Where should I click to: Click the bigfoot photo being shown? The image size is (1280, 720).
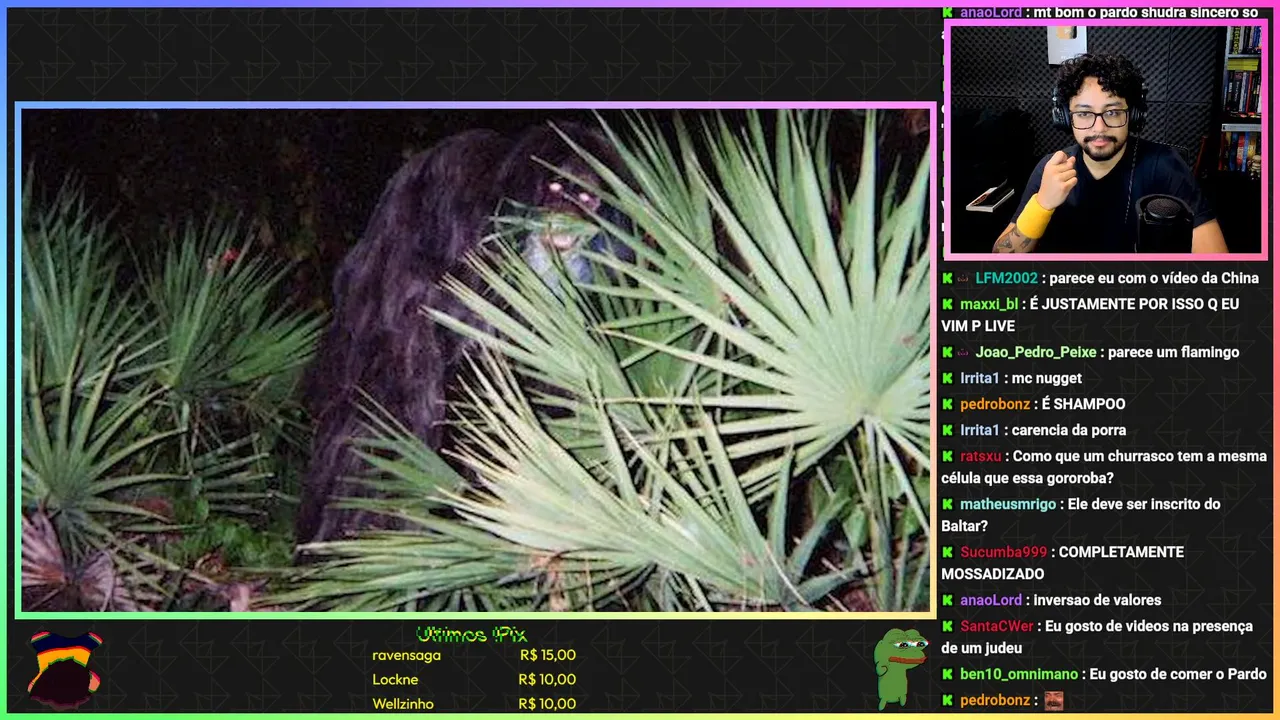(475, 360)
